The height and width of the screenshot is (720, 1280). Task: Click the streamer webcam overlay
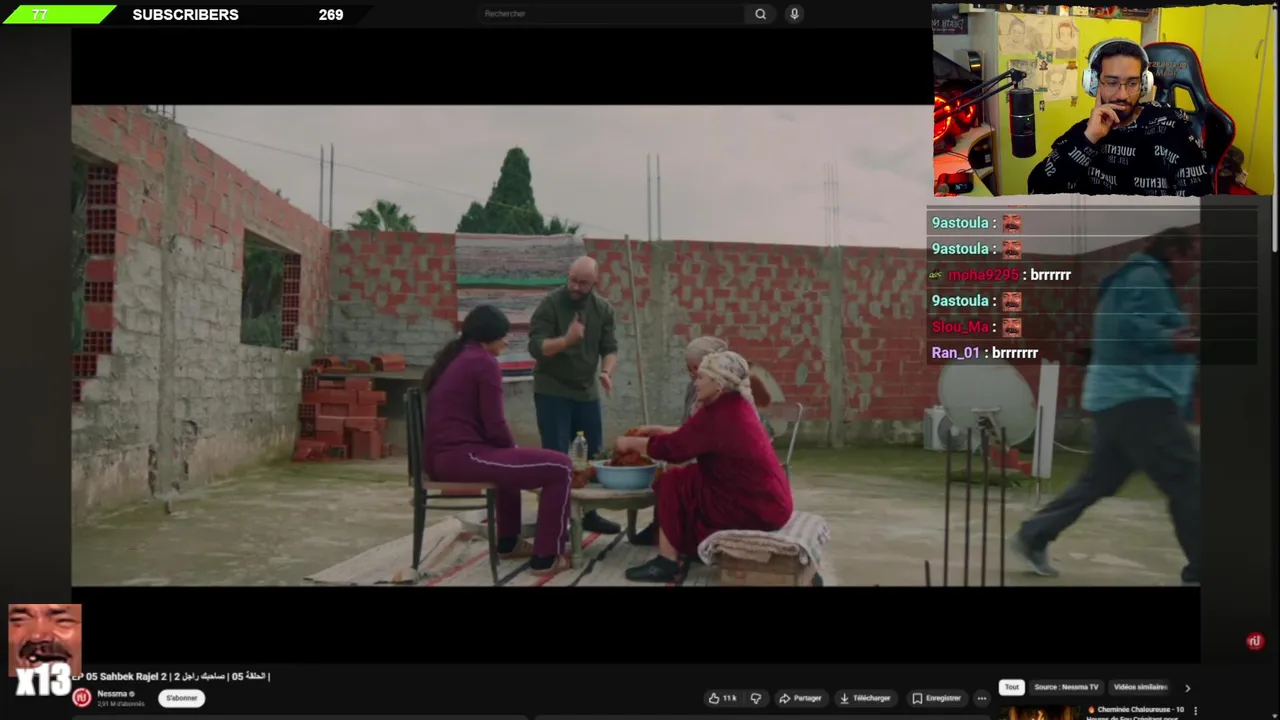1103,100
